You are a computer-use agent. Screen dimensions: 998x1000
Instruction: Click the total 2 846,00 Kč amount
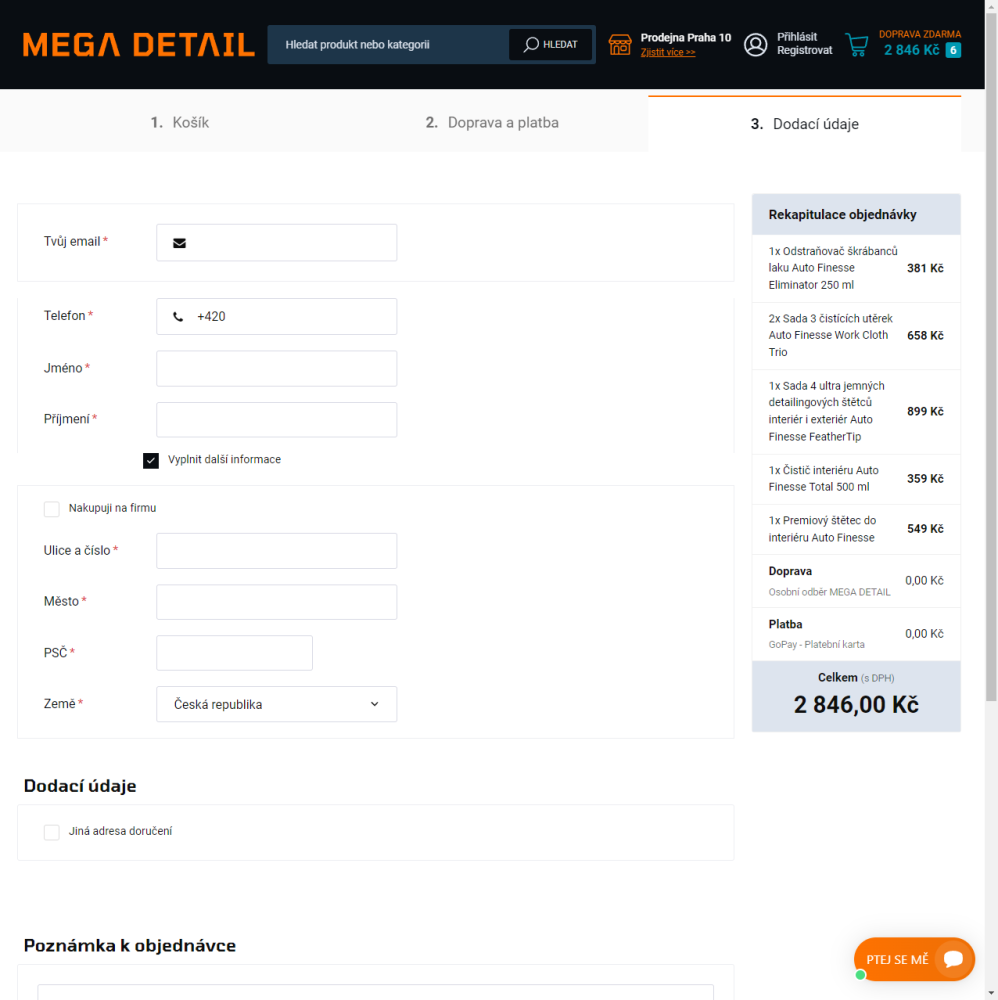[x=856, y=705]
